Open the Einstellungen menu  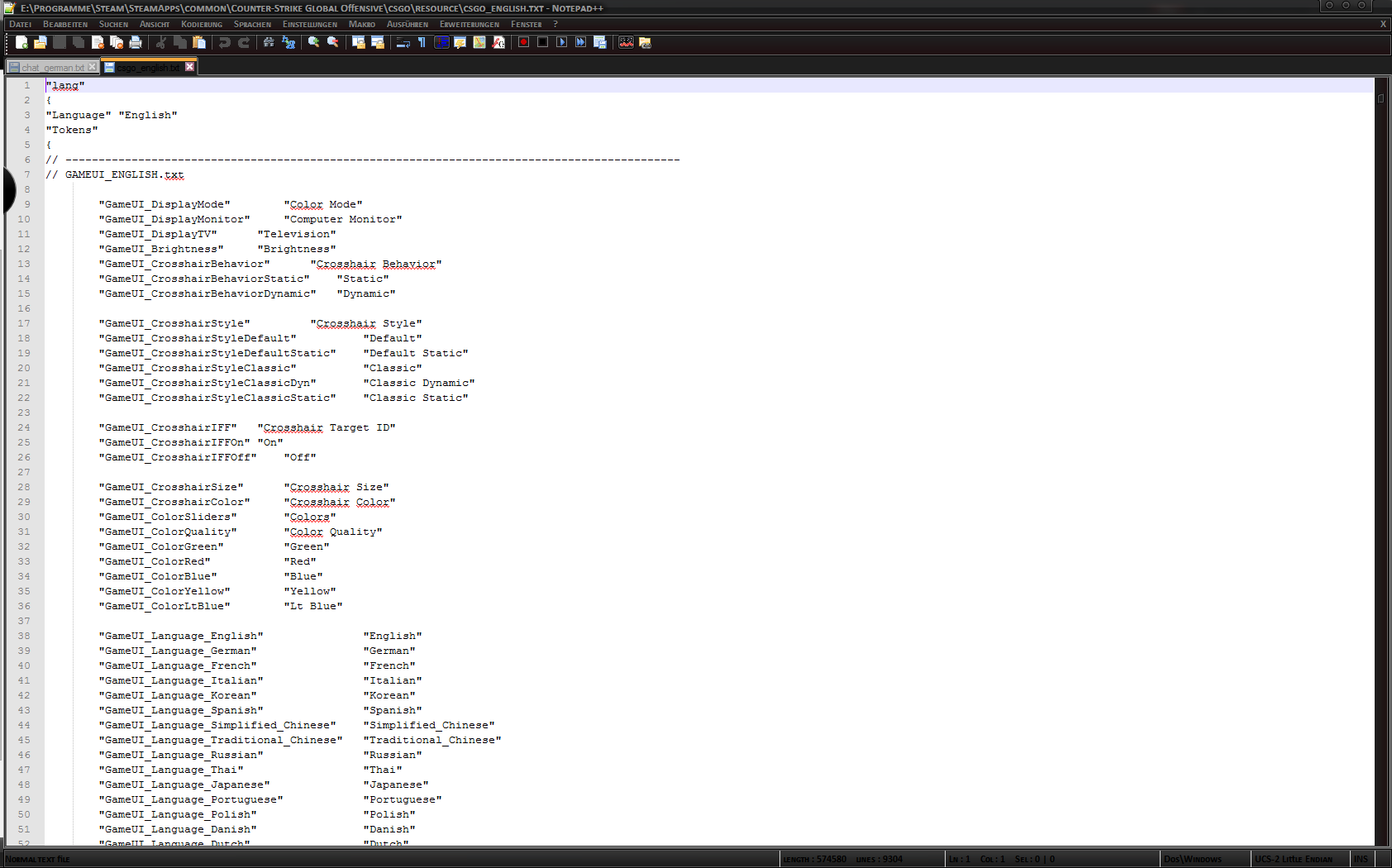point(310,25)
